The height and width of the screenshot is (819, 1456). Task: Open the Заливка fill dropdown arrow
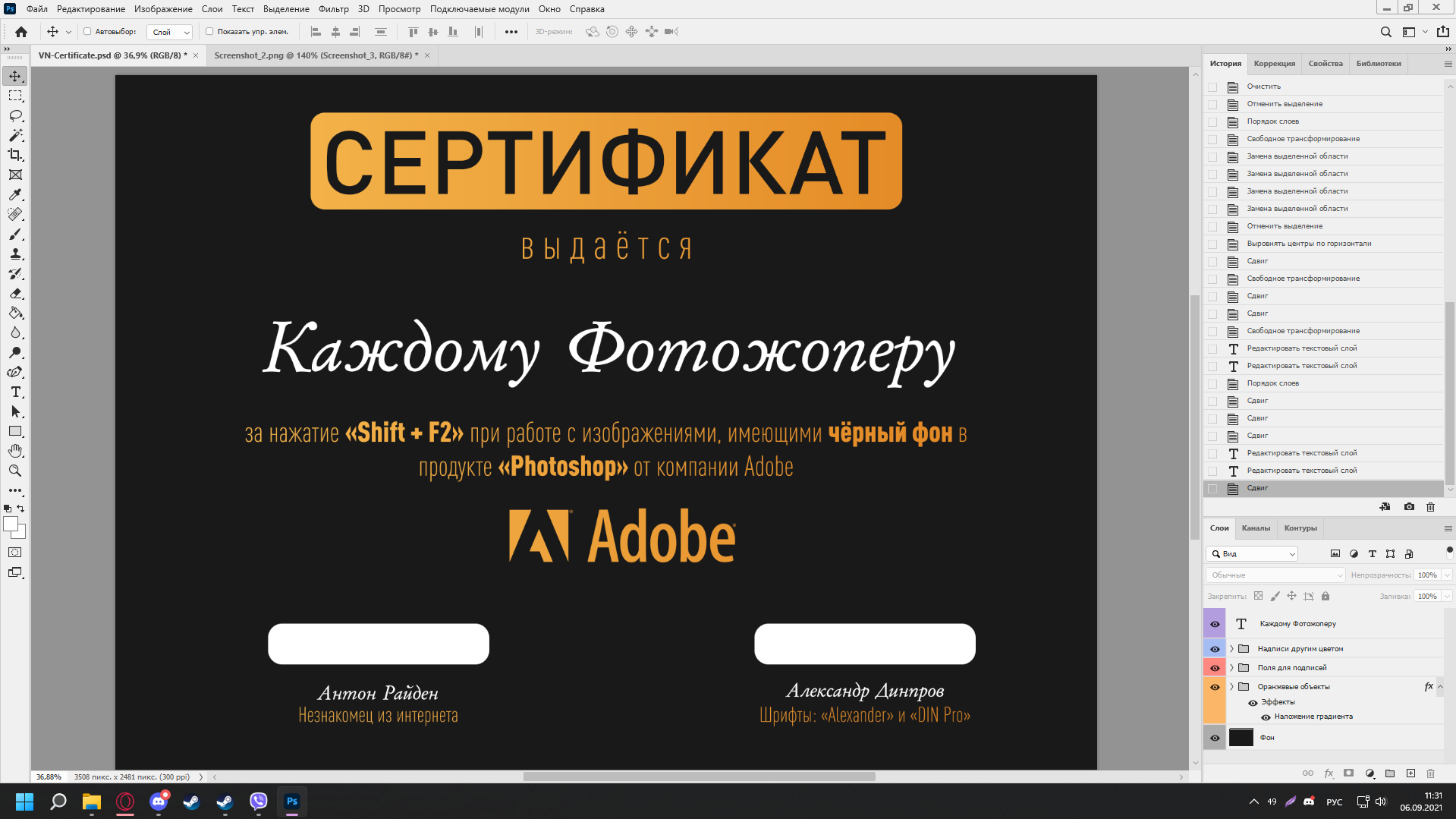(1447, 597)
